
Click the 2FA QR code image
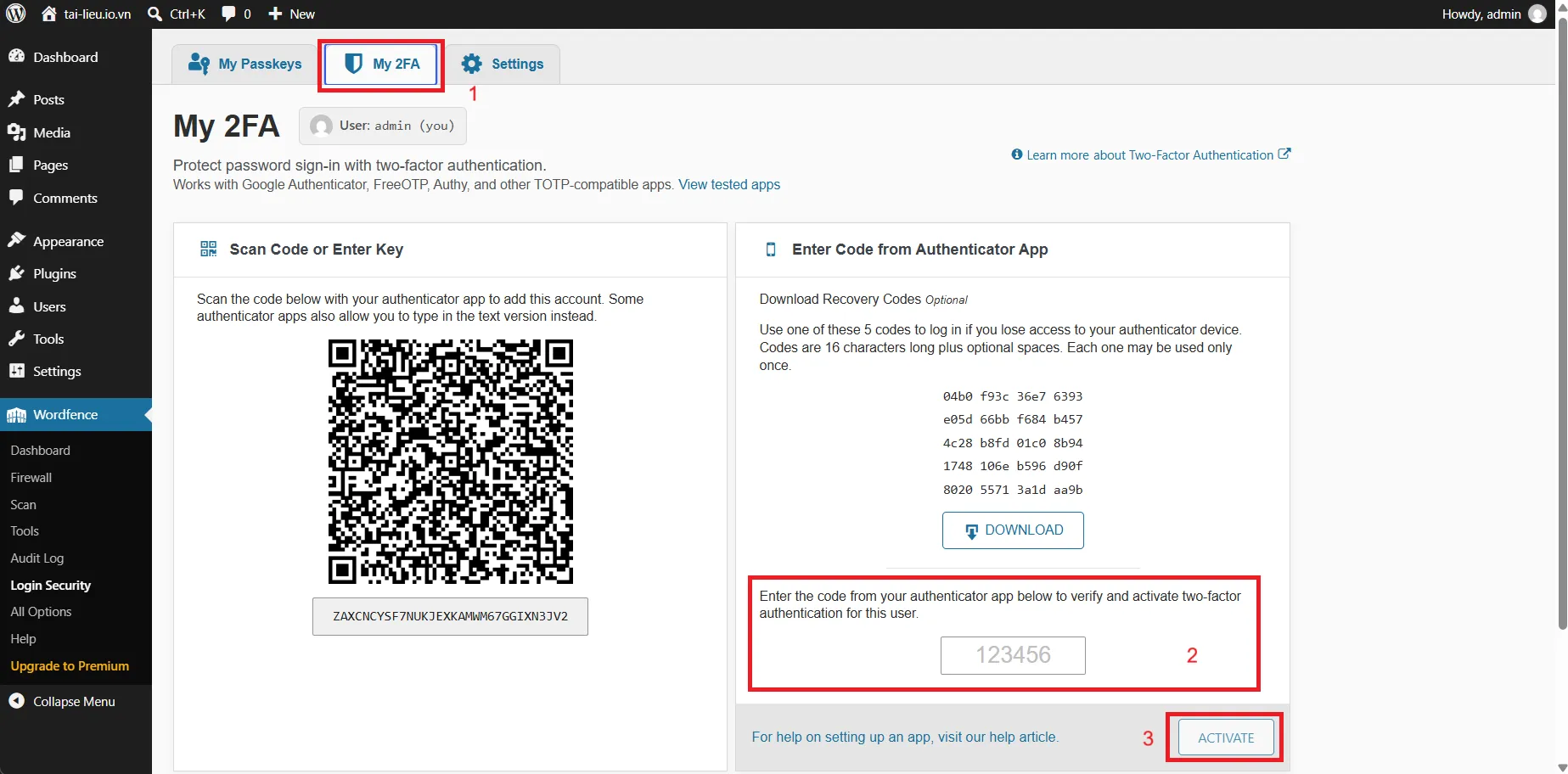[450, 462]
